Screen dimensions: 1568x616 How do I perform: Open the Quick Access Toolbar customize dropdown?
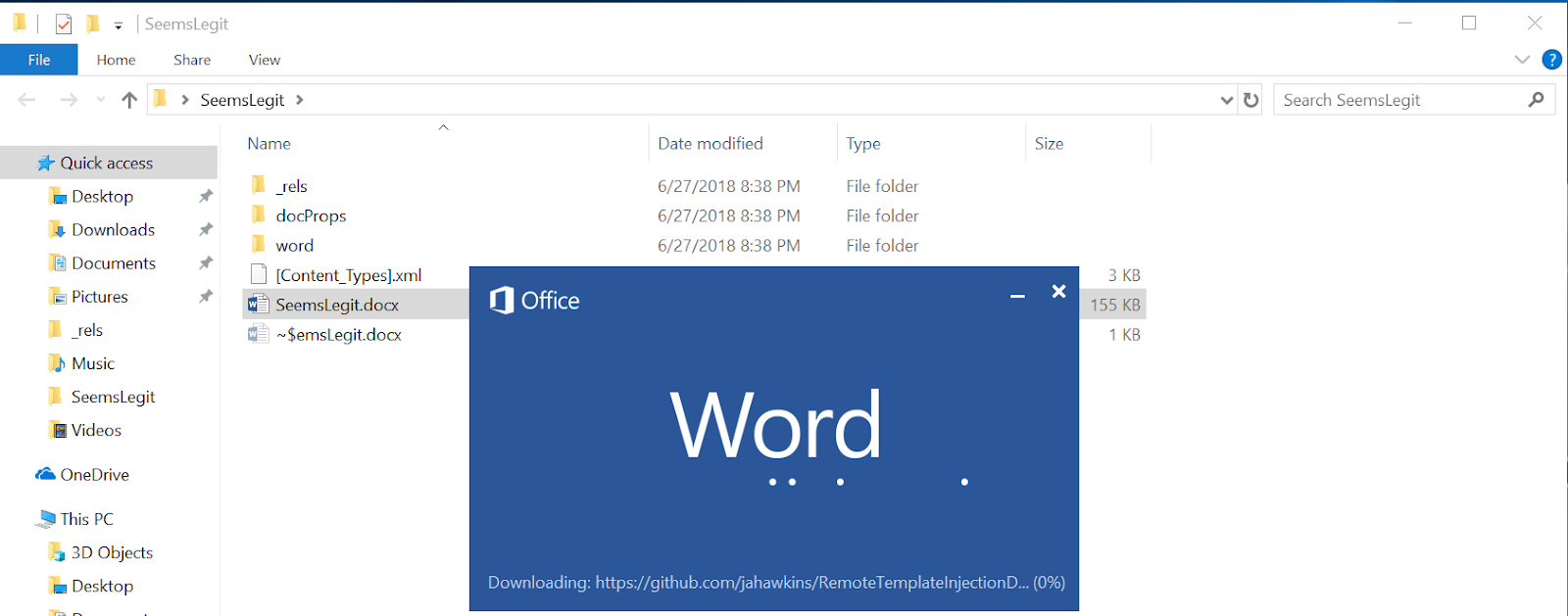(118, 25)
